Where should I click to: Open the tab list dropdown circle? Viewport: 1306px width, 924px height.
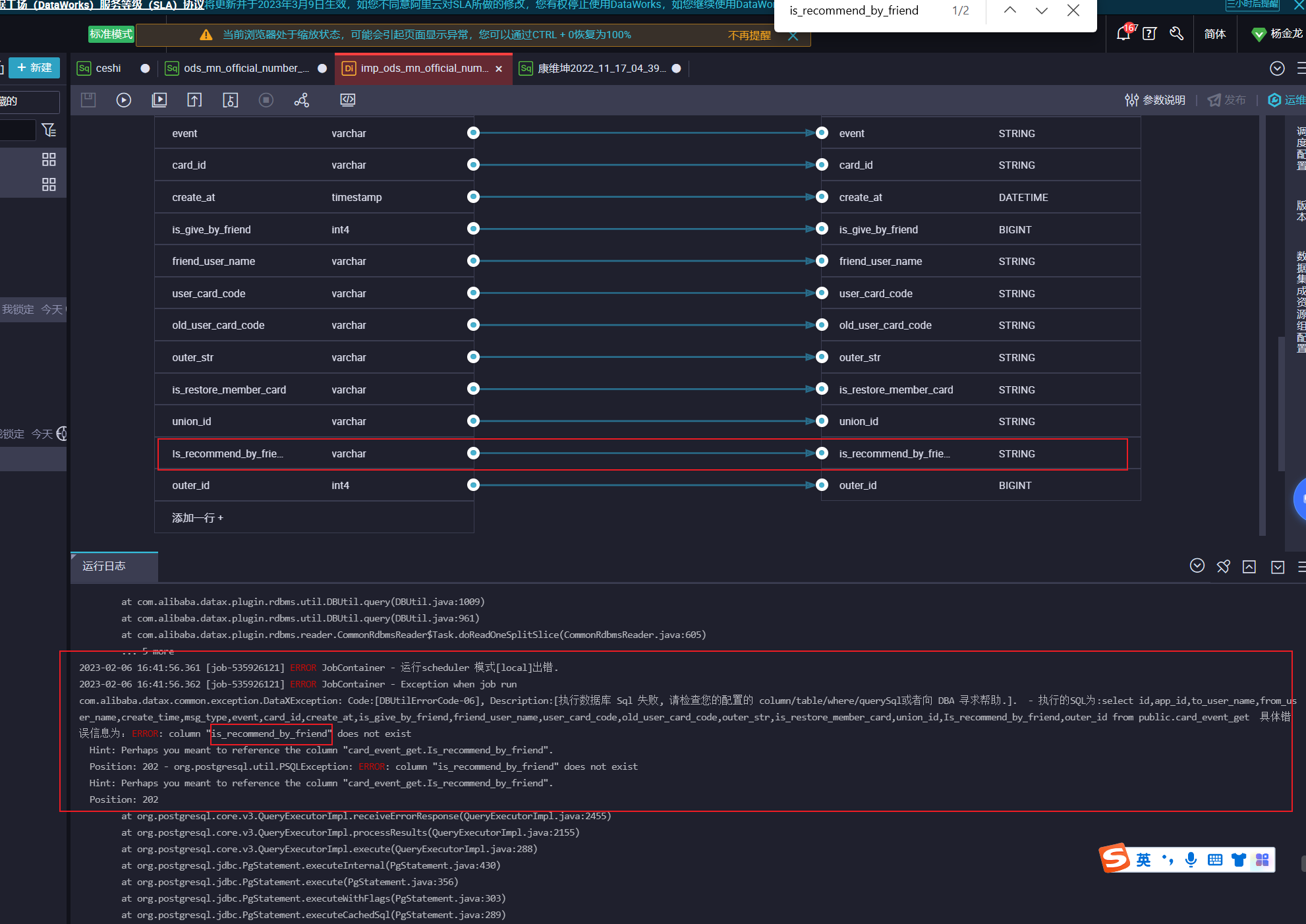(1277, 69)
